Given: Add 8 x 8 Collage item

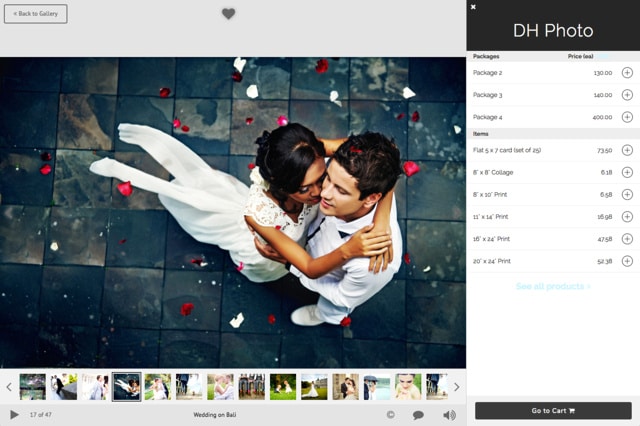Looking at the screenshot, I should pyautogui.click(x=627, y=172).
